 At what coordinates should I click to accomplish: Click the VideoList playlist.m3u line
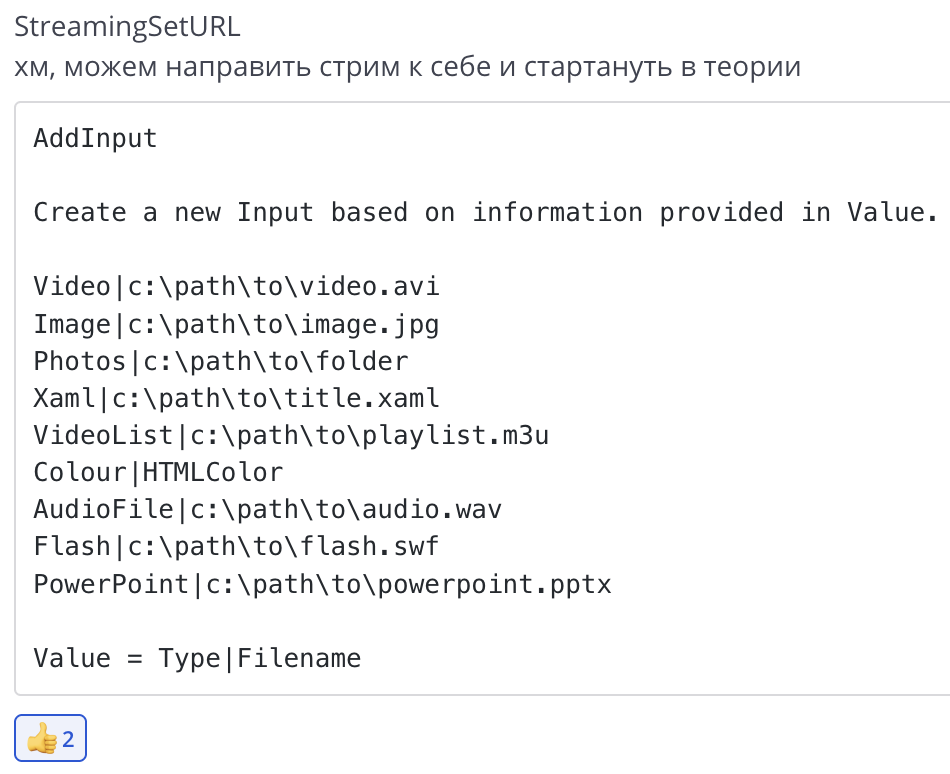tap(291, 435)
